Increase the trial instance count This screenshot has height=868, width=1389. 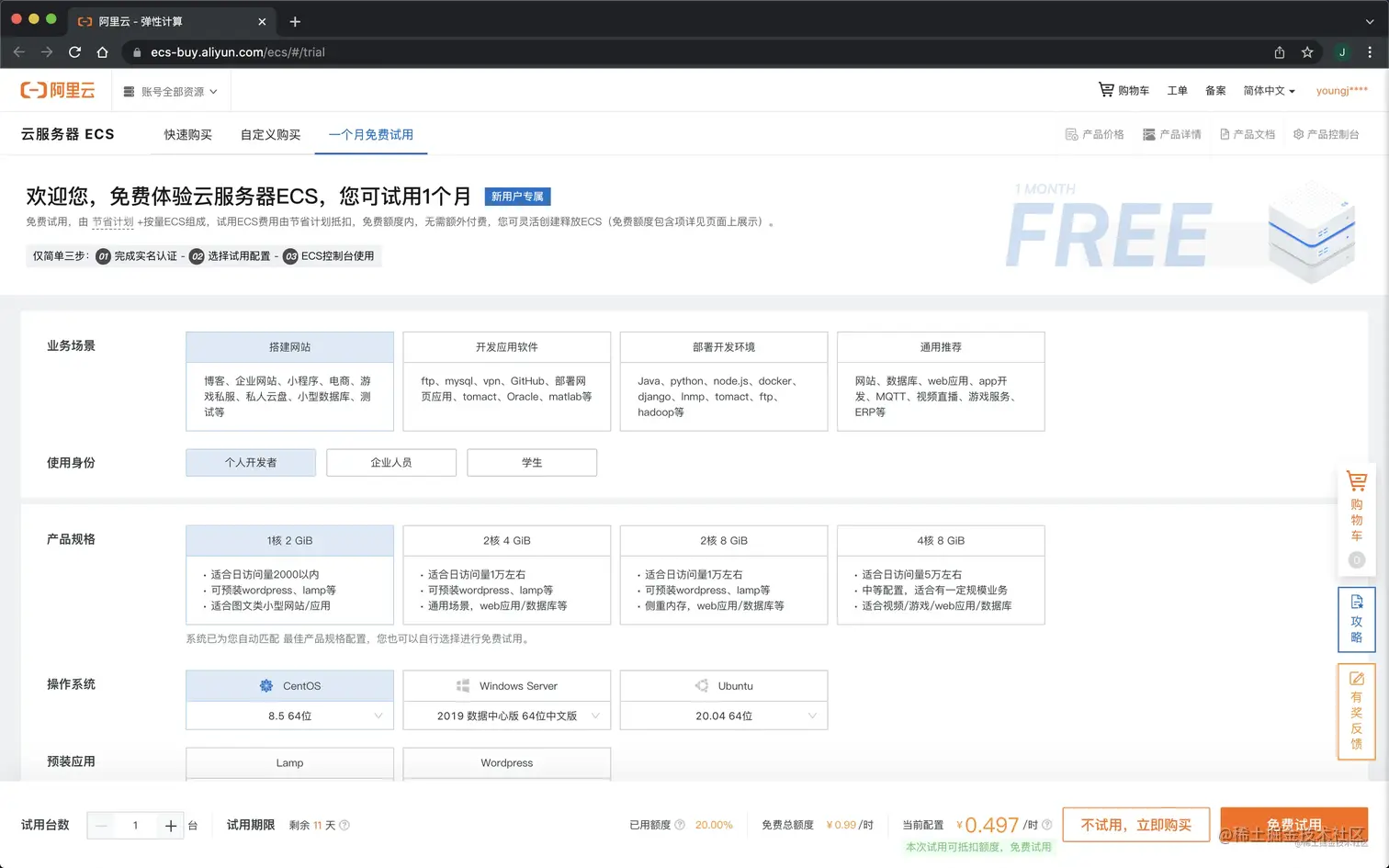pos(171,826)
